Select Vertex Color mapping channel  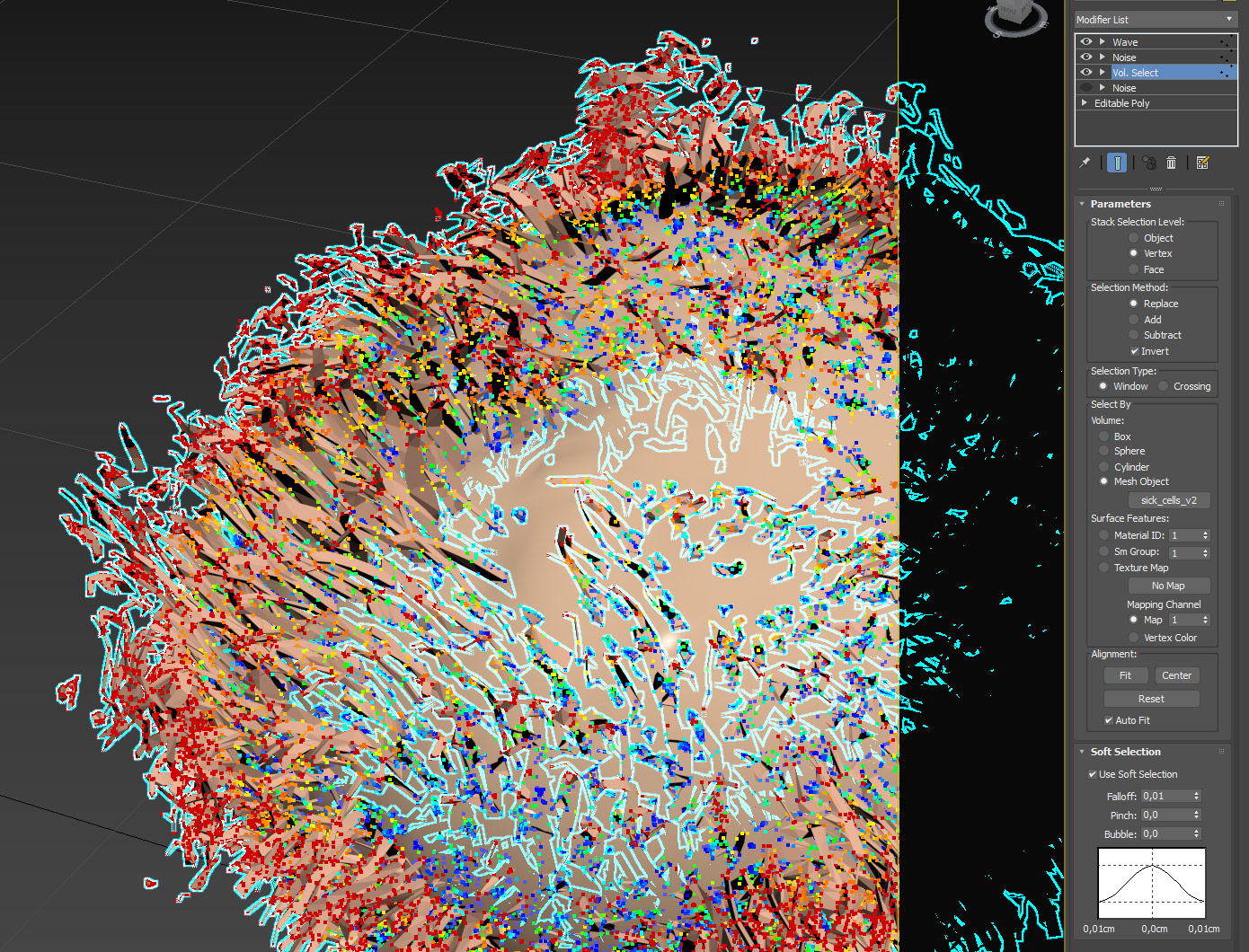coord(1134,638)
